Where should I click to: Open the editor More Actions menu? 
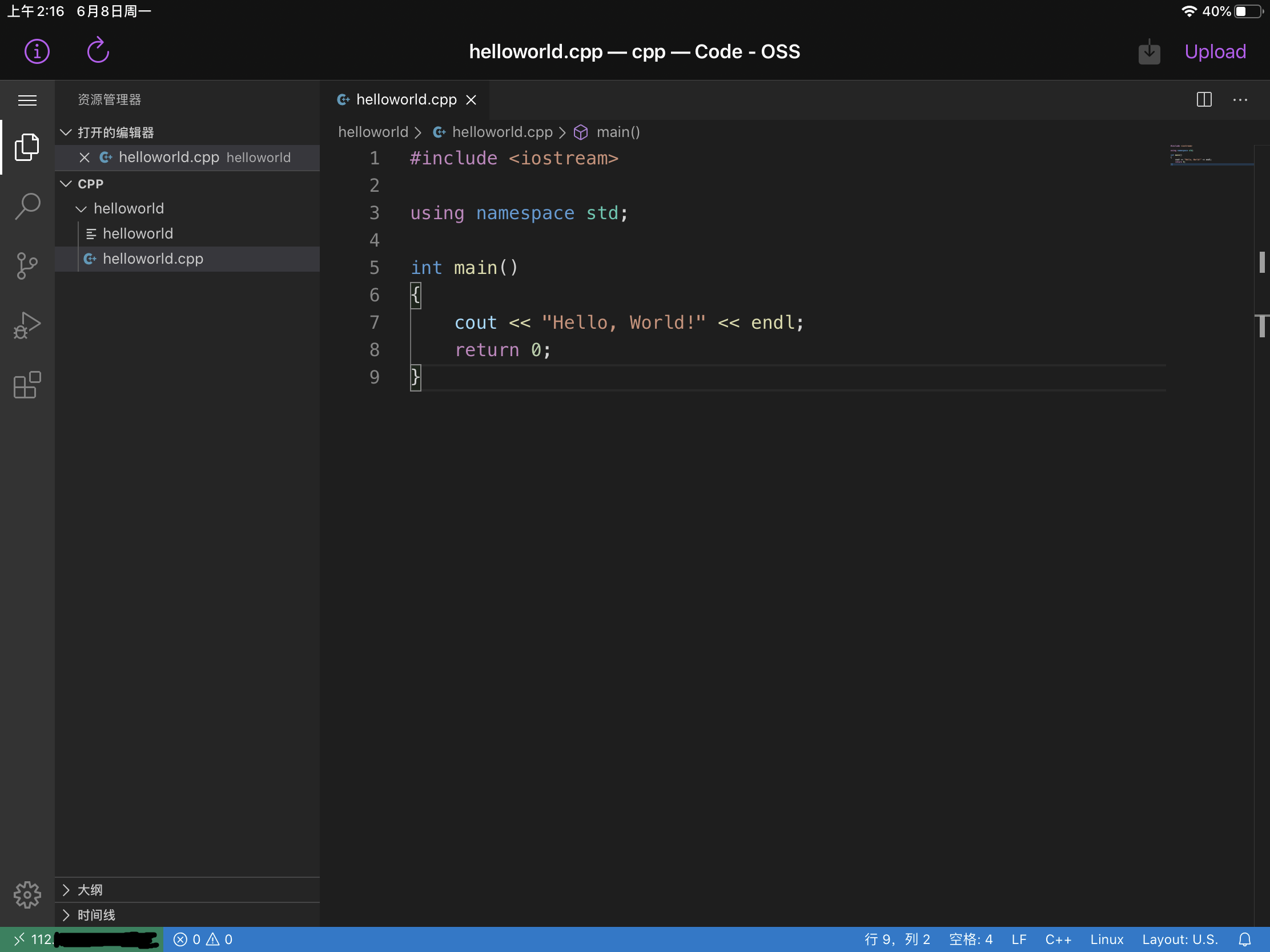click(1240, 99)
